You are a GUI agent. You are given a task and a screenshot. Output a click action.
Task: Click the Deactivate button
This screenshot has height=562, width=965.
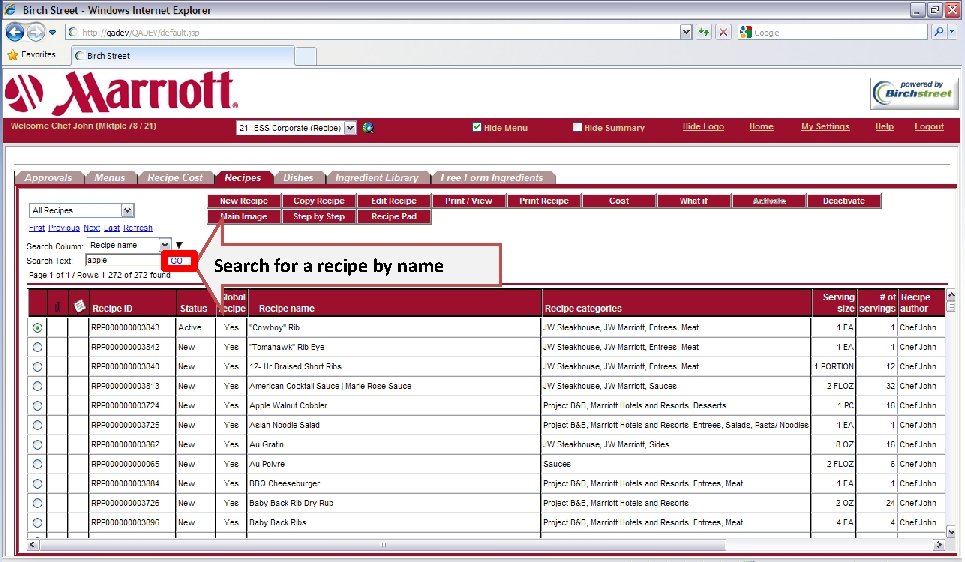coord(844,201)
